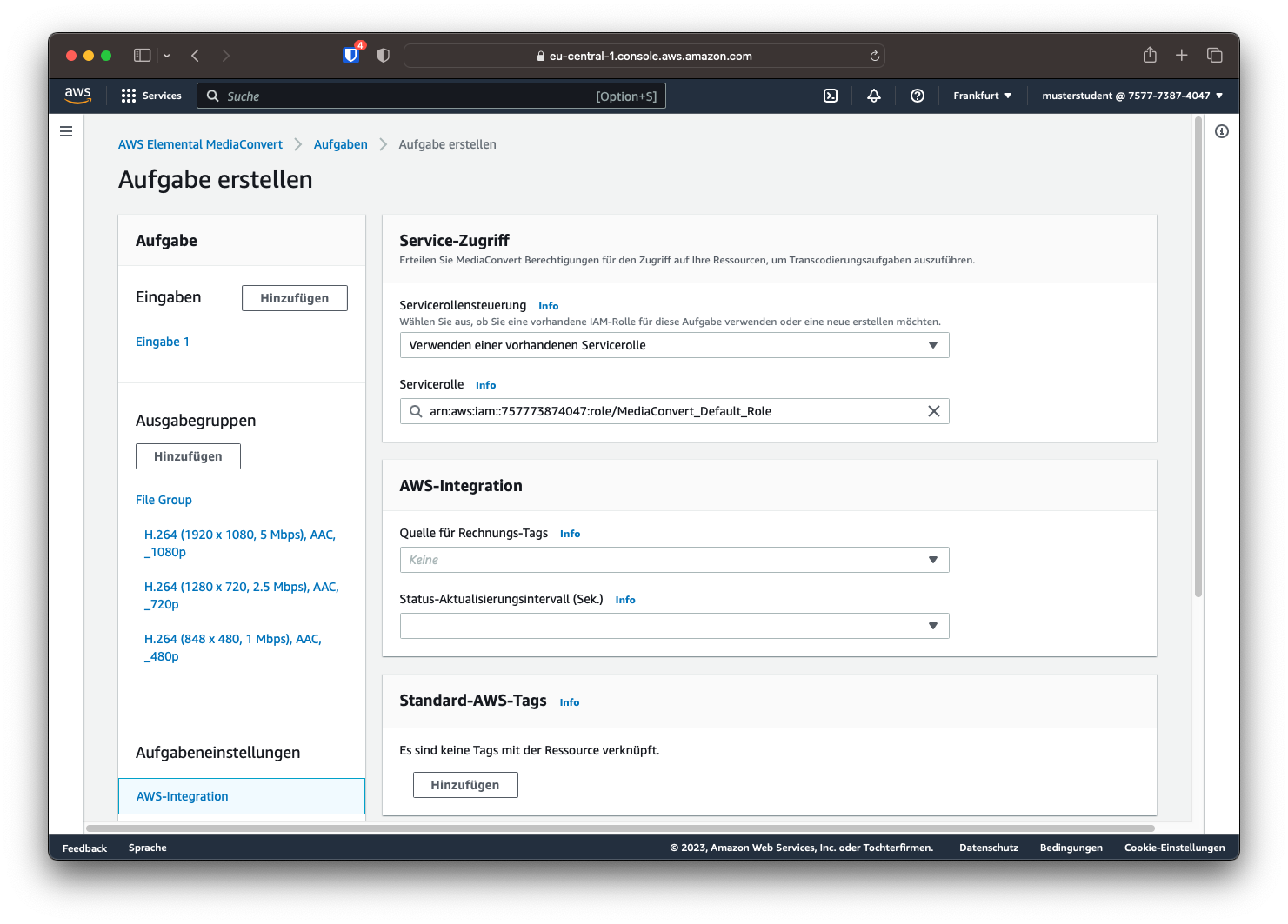Reload the page
Screen dimensions: 1288x924
tap(875, 56)
